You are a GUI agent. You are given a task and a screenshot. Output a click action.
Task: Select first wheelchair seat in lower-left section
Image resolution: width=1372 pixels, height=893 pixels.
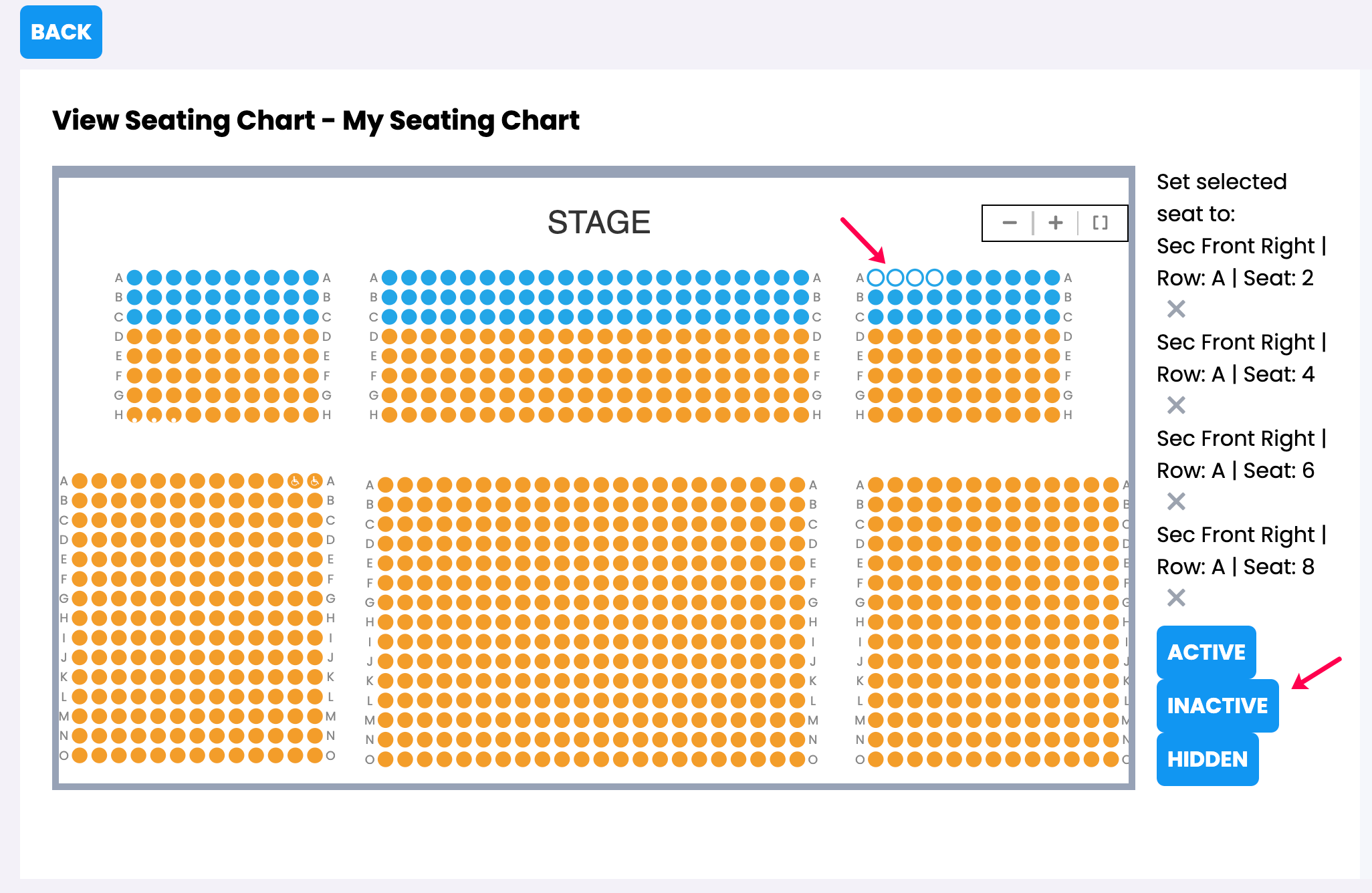pyautogui.click(x=295, y=481)
